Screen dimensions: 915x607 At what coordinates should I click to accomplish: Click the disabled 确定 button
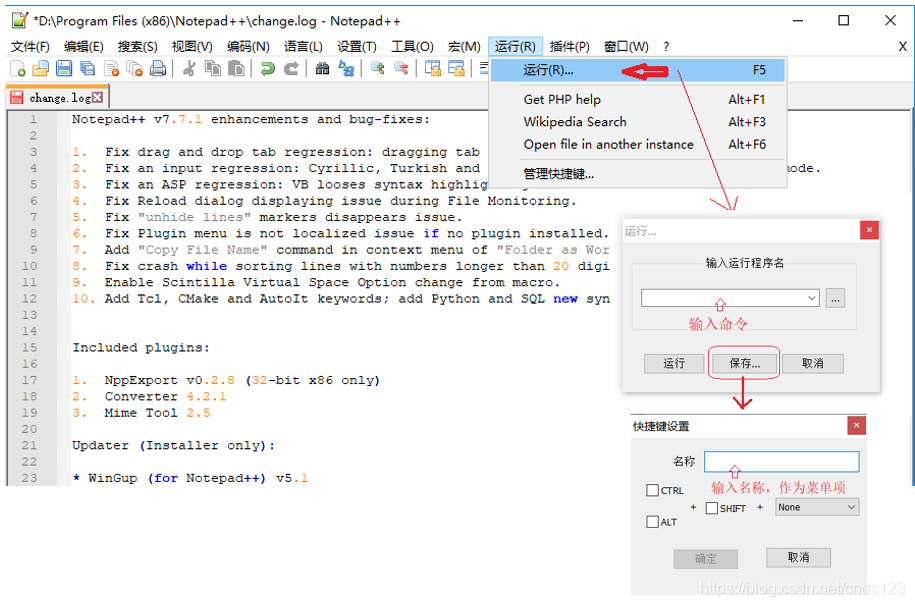(x=706, y=559)
